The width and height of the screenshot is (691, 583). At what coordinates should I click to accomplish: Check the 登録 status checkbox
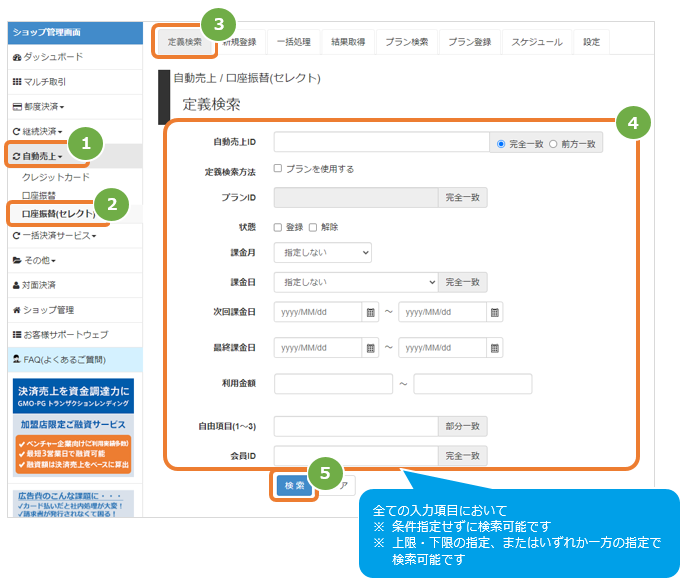(278, 227)
